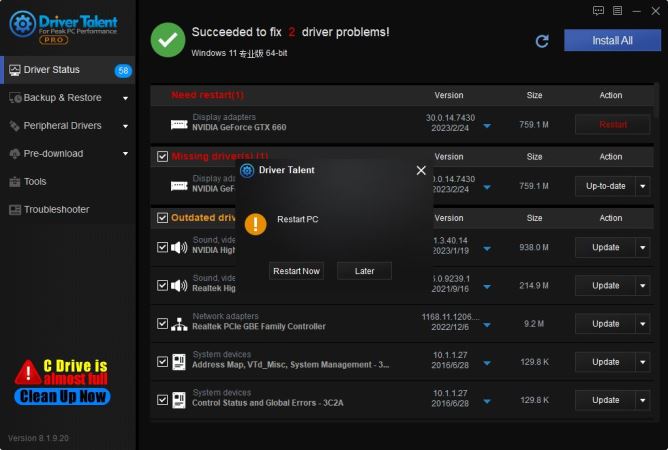
Task: Select Driver Status in sidebar
Action: click(68, 70)
